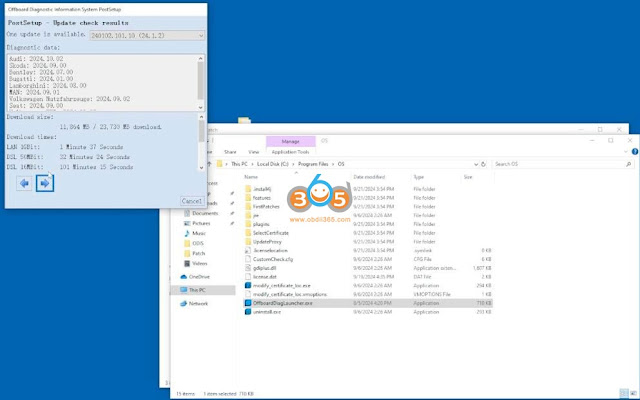The height and width of the screenshot is (400, 640).
Task: Open File Explorer help icon
Action: click(635, 151)
